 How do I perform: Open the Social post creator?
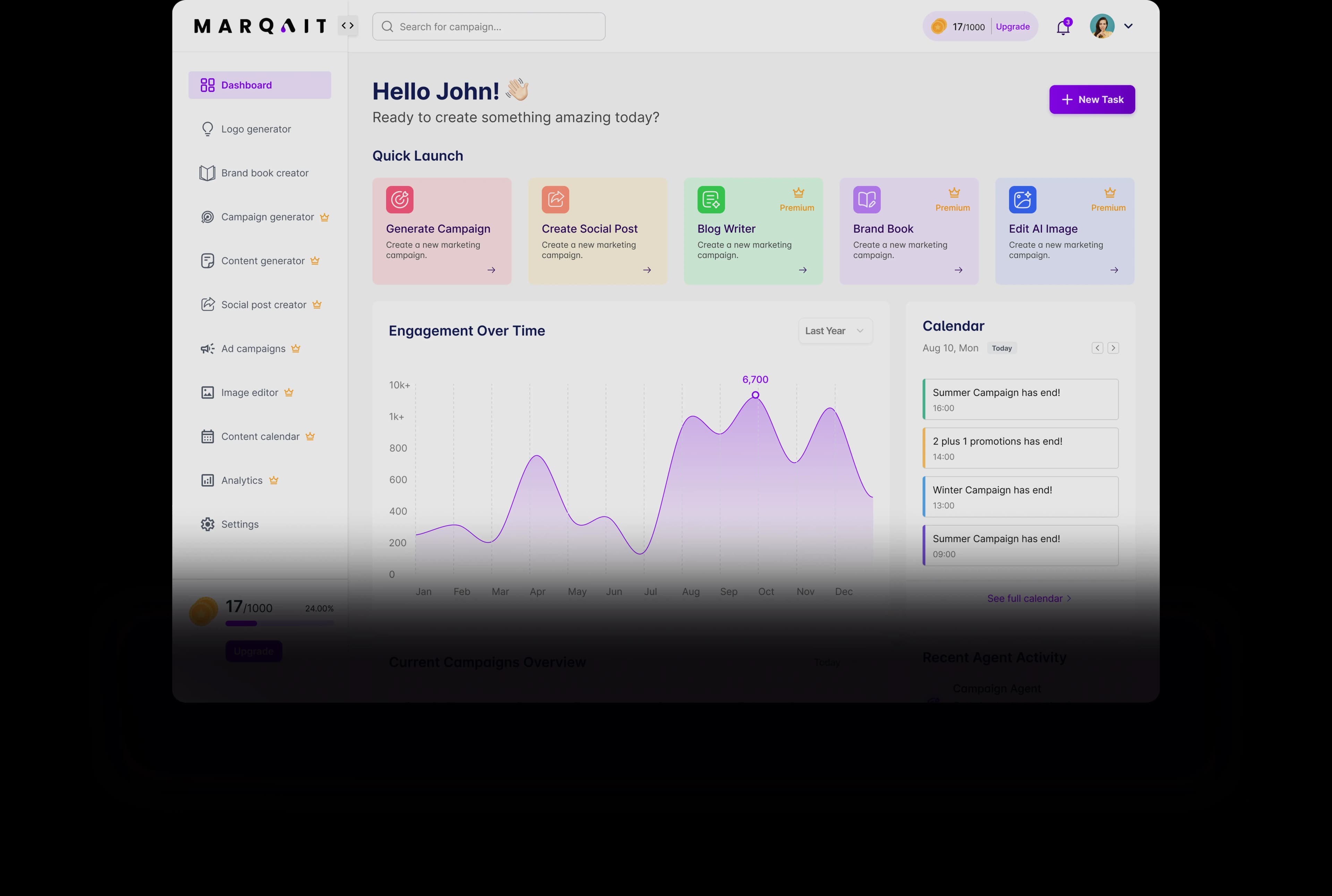[264, 305]
